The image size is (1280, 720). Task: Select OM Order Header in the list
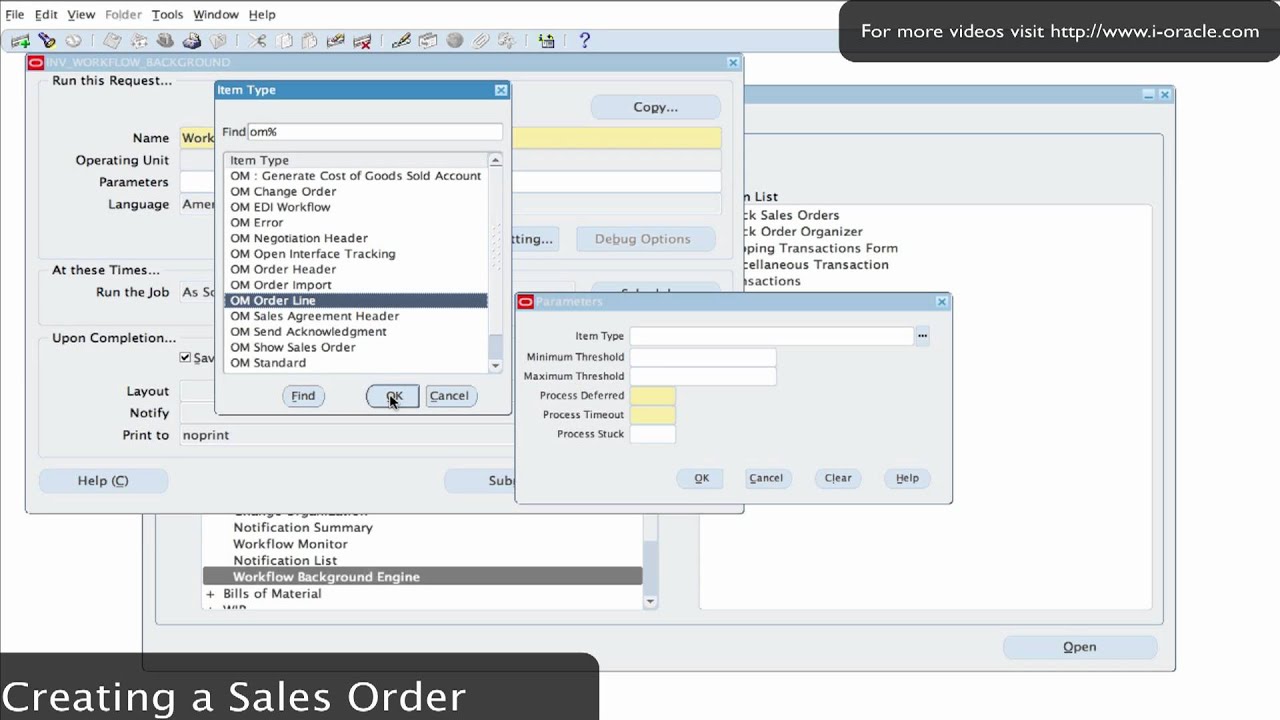pos(357,269)
